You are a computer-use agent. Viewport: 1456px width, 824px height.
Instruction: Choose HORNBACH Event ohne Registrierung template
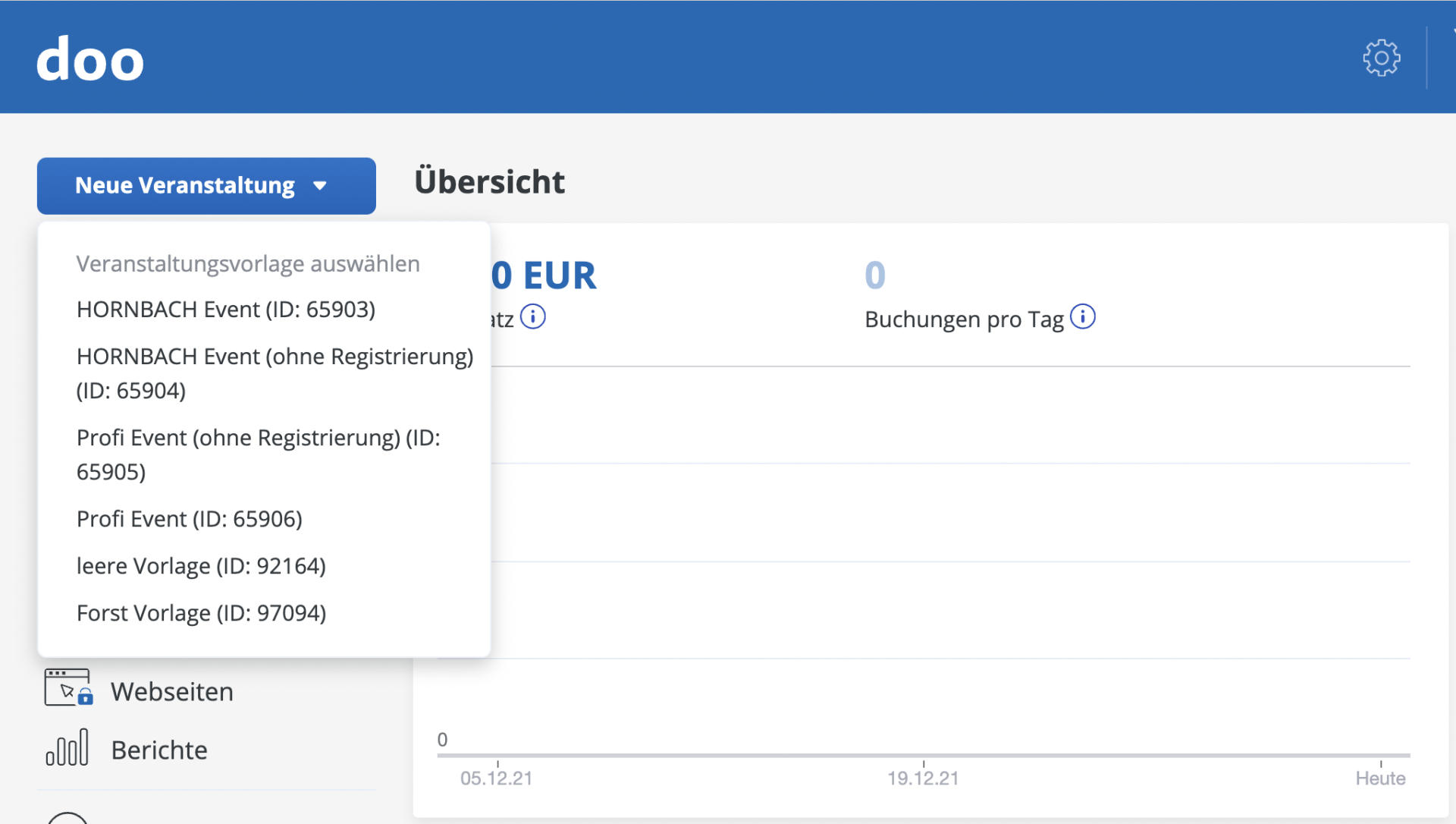click(275, 373)
